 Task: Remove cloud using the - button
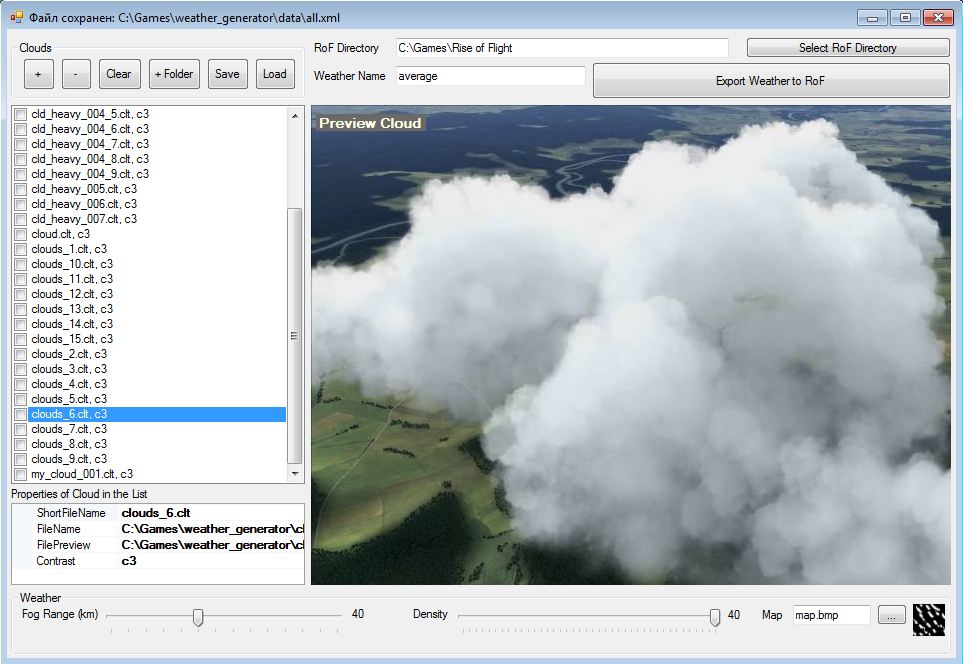76,74
